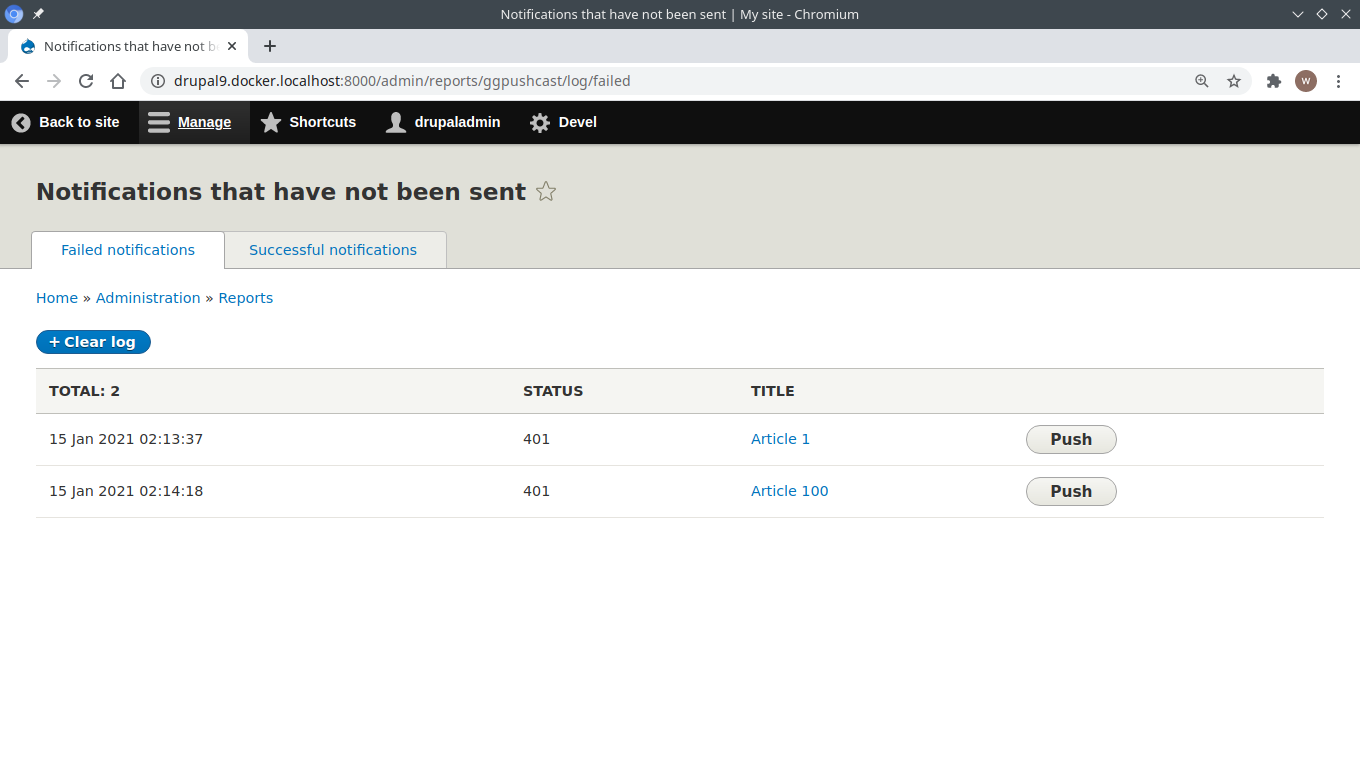The image size is (1360, 768).
Task: Toggle this page as an admin favorite star
Action: pyautogui.click(x=546, y=191)
